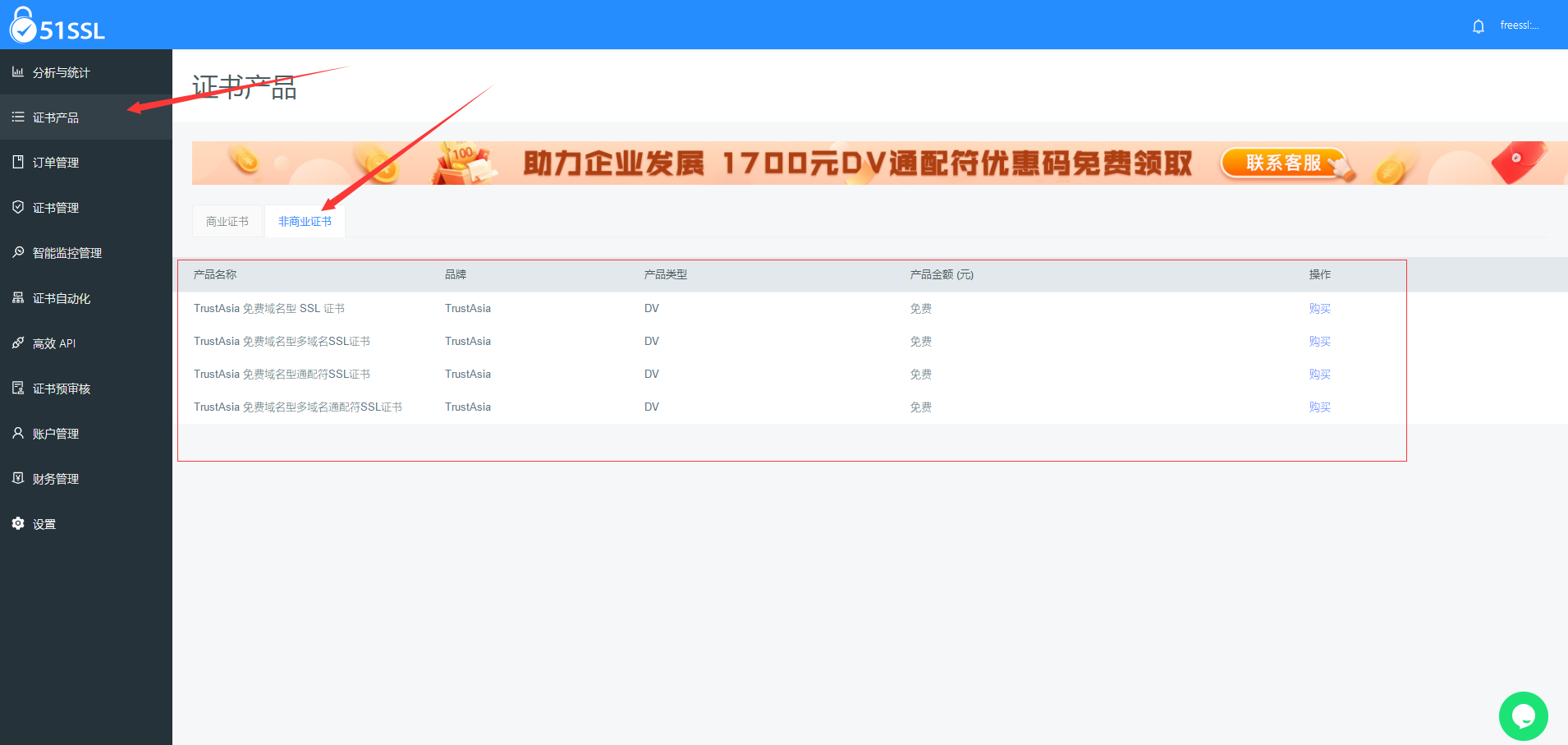Click the DV通配符优惠码 promo banner
This screenshot has width=1568, height=745.
(x=879, y=163)
